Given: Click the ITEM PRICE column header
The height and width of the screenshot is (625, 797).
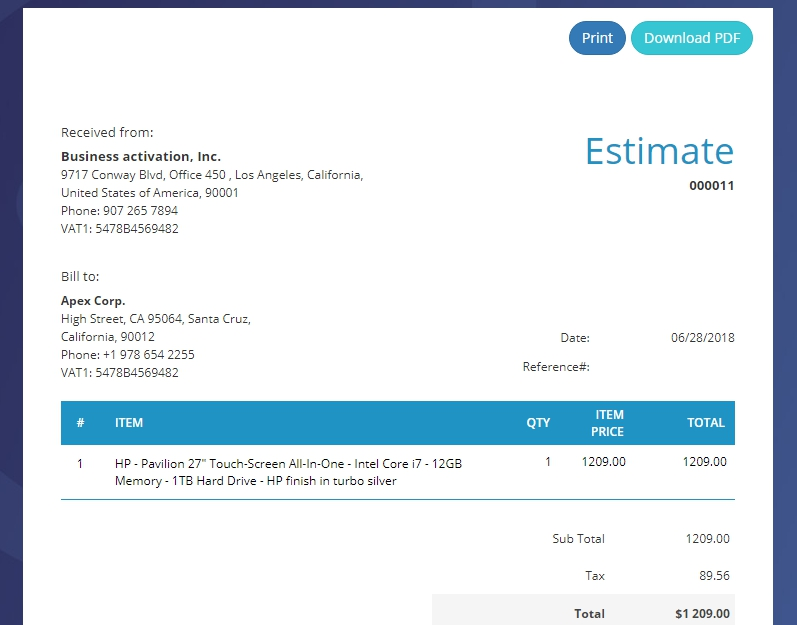Looking at the screenshot, I should [607, 423].
